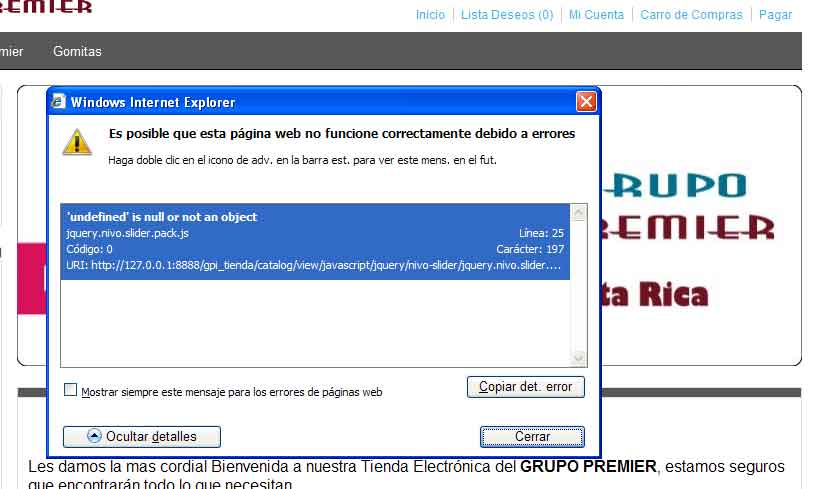Click the bold warning heading in dialog

pos(342,134)
